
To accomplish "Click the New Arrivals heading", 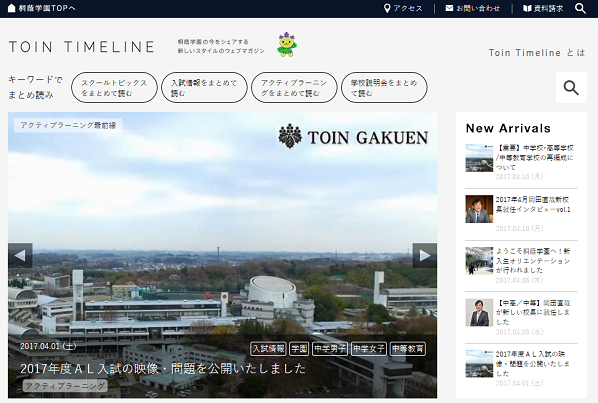I will coord(508,128).
